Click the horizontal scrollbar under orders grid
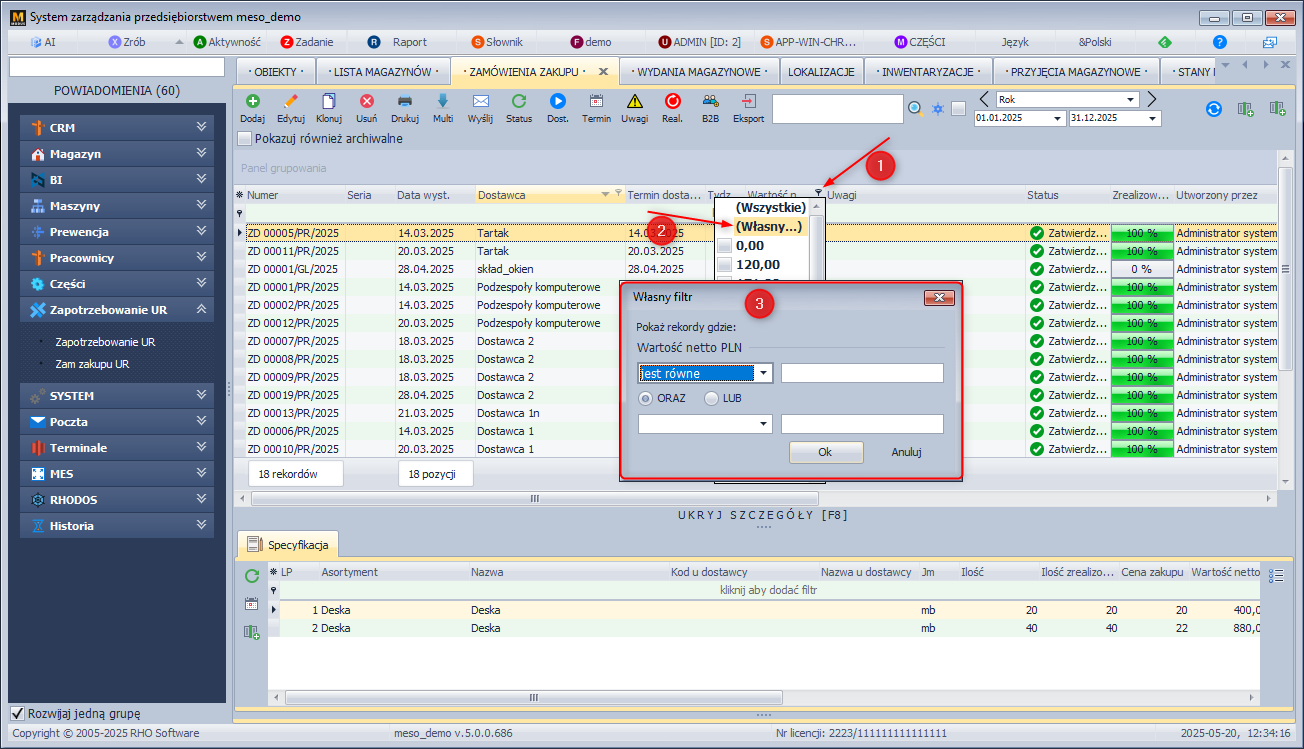This screenshot has width=1304, height=749. 534,498
